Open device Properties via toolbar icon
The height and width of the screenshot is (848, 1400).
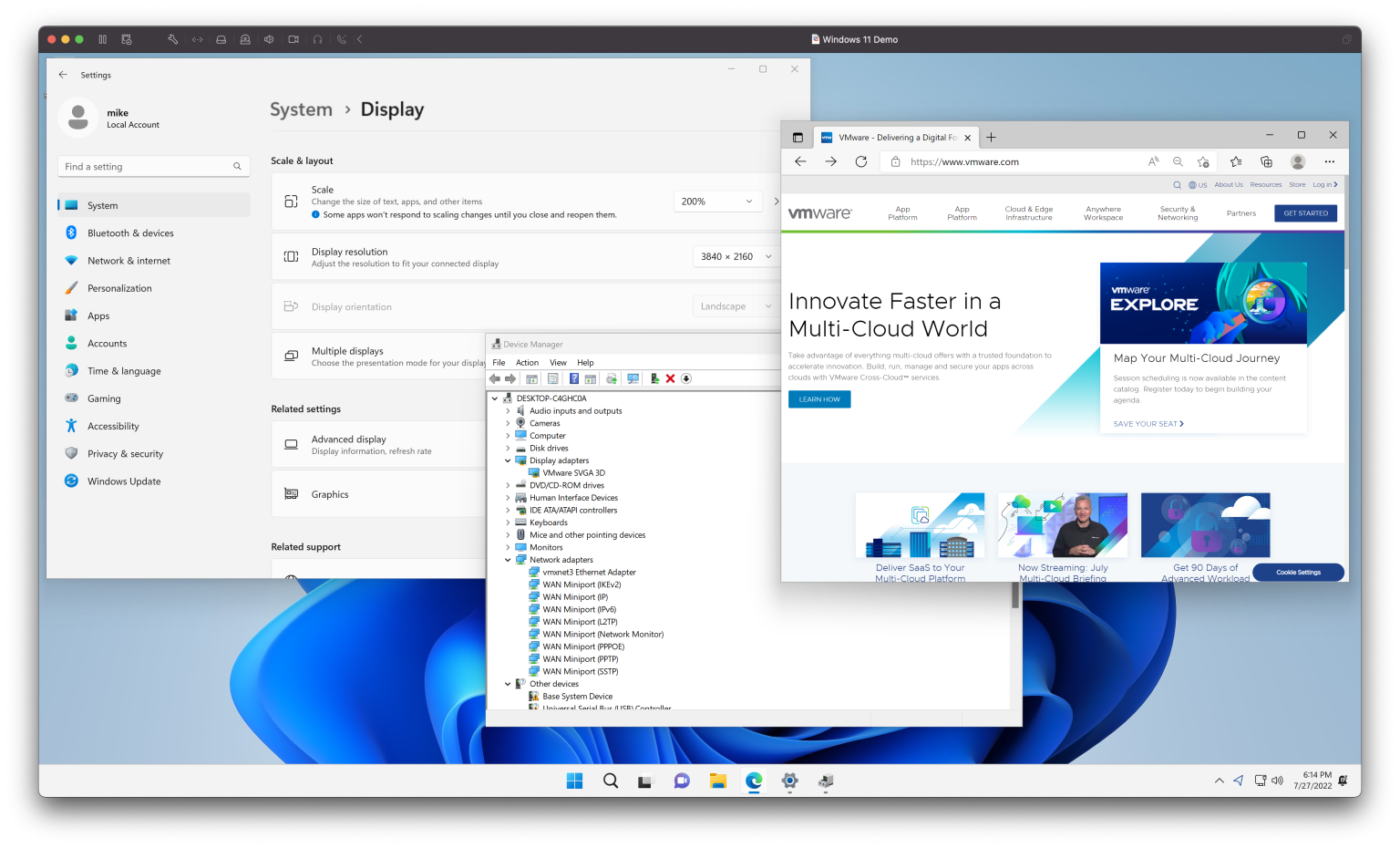(x=552, y=379)
